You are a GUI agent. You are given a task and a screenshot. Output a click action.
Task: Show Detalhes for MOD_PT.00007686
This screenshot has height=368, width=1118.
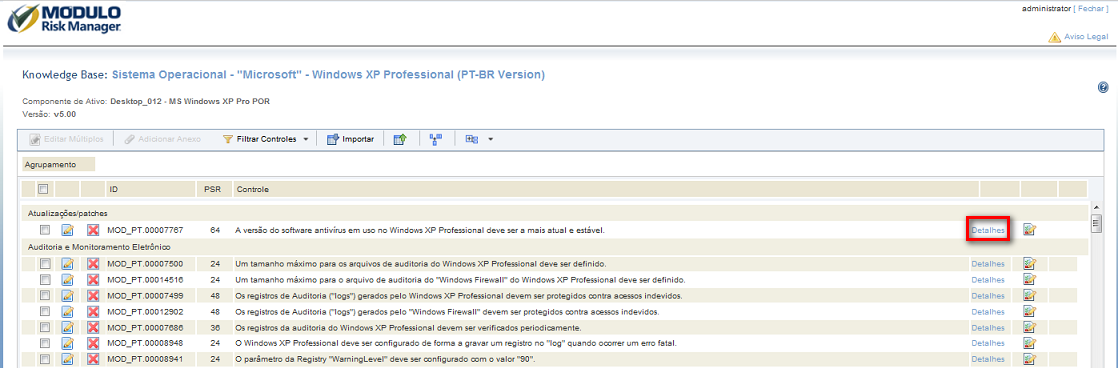tap(988, 327)
